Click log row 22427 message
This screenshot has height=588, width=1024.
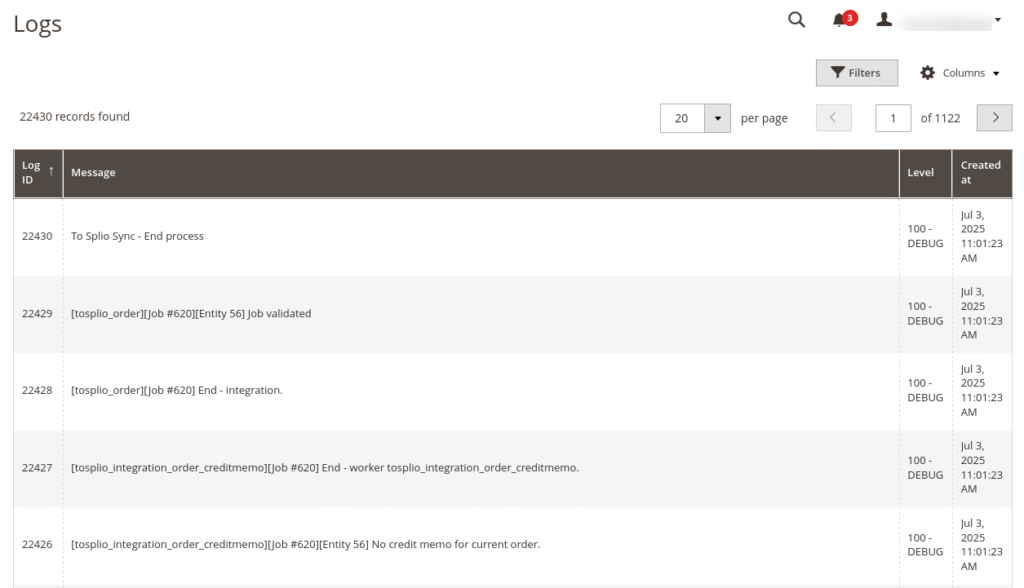point(324,468)
